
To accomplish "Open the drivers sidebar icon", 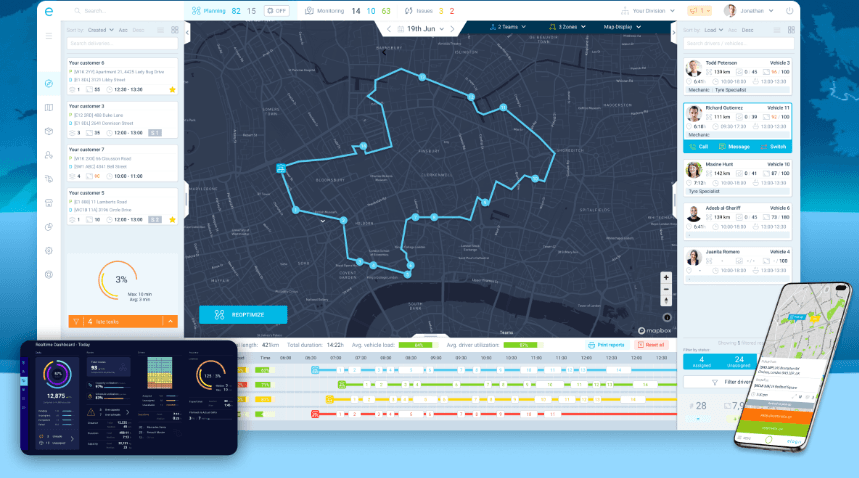I will pos(49,155).
